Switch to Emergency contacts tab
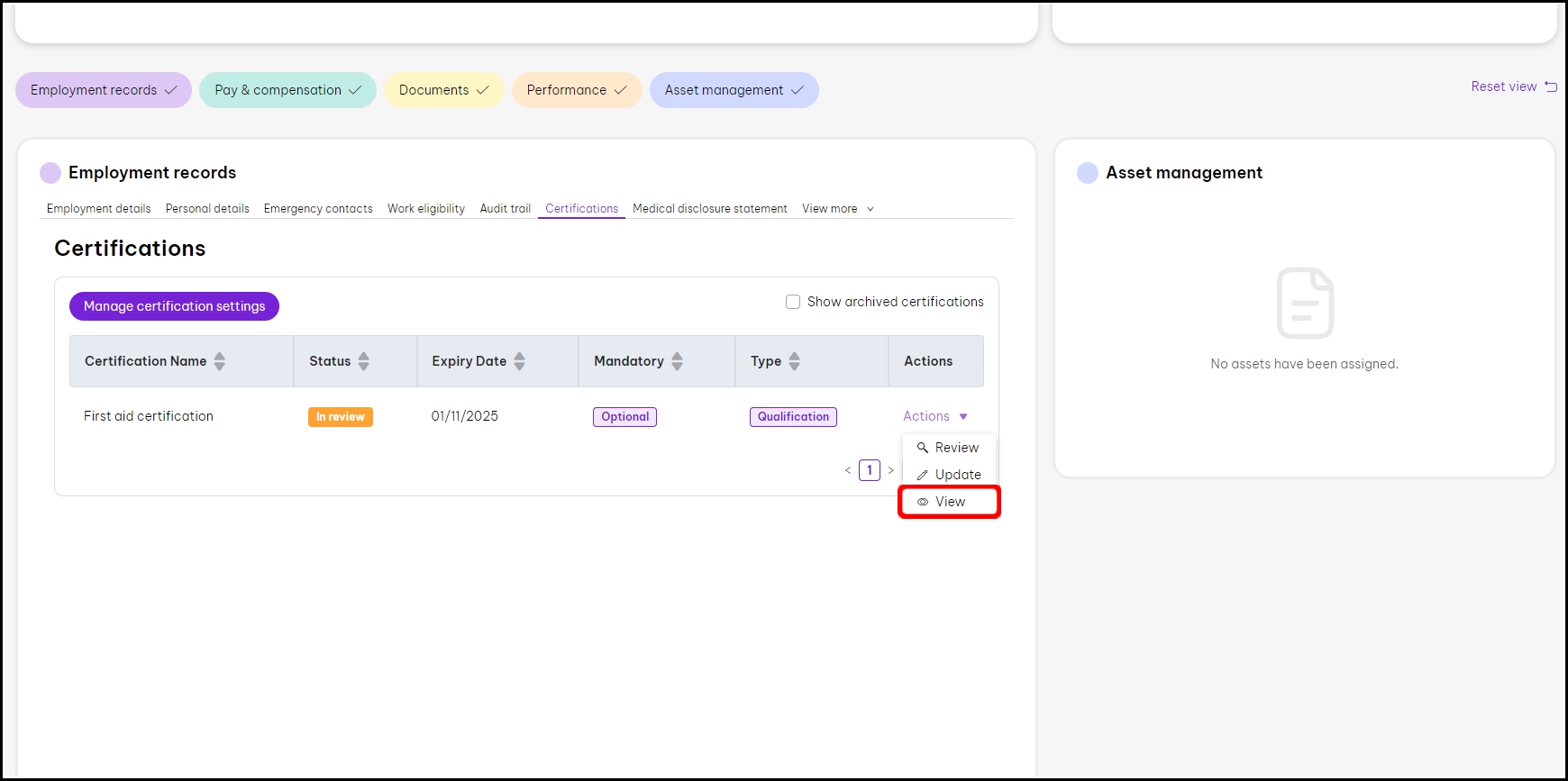Image resolution: width=1568 pixels, height=781 pixels. tap(318, 208)
